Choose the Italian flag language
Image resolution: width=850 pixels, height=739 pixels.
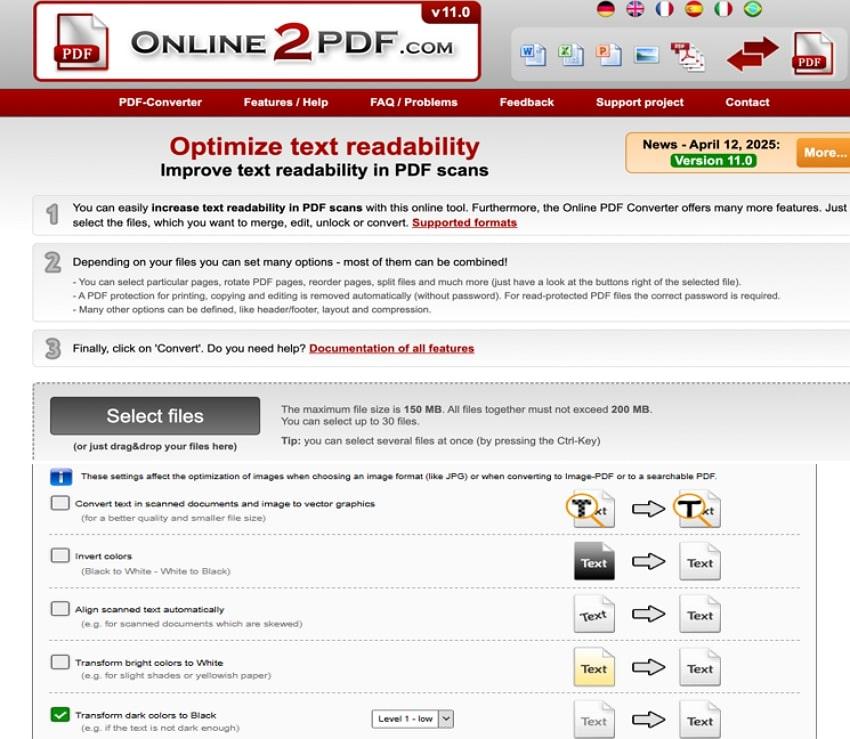(x=723, y=9)
